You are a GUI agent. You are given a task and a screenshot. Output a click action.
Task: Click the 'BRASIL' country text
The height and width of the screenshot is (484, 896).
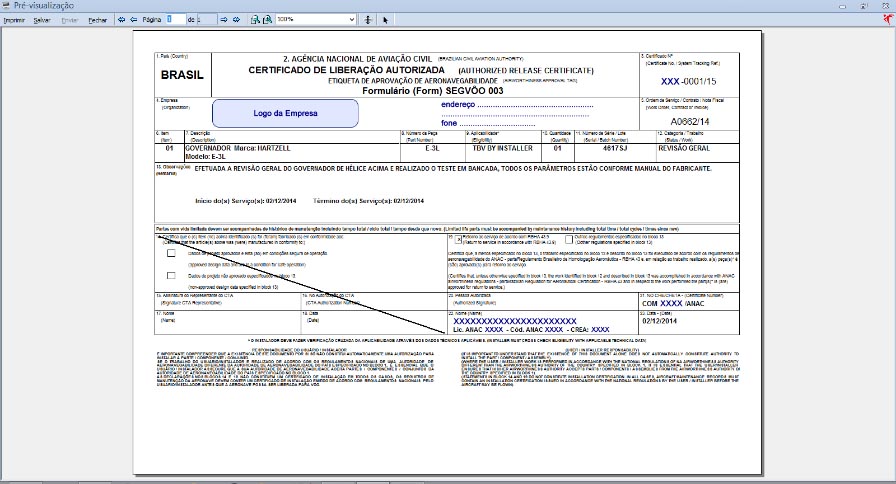point(182,75)
